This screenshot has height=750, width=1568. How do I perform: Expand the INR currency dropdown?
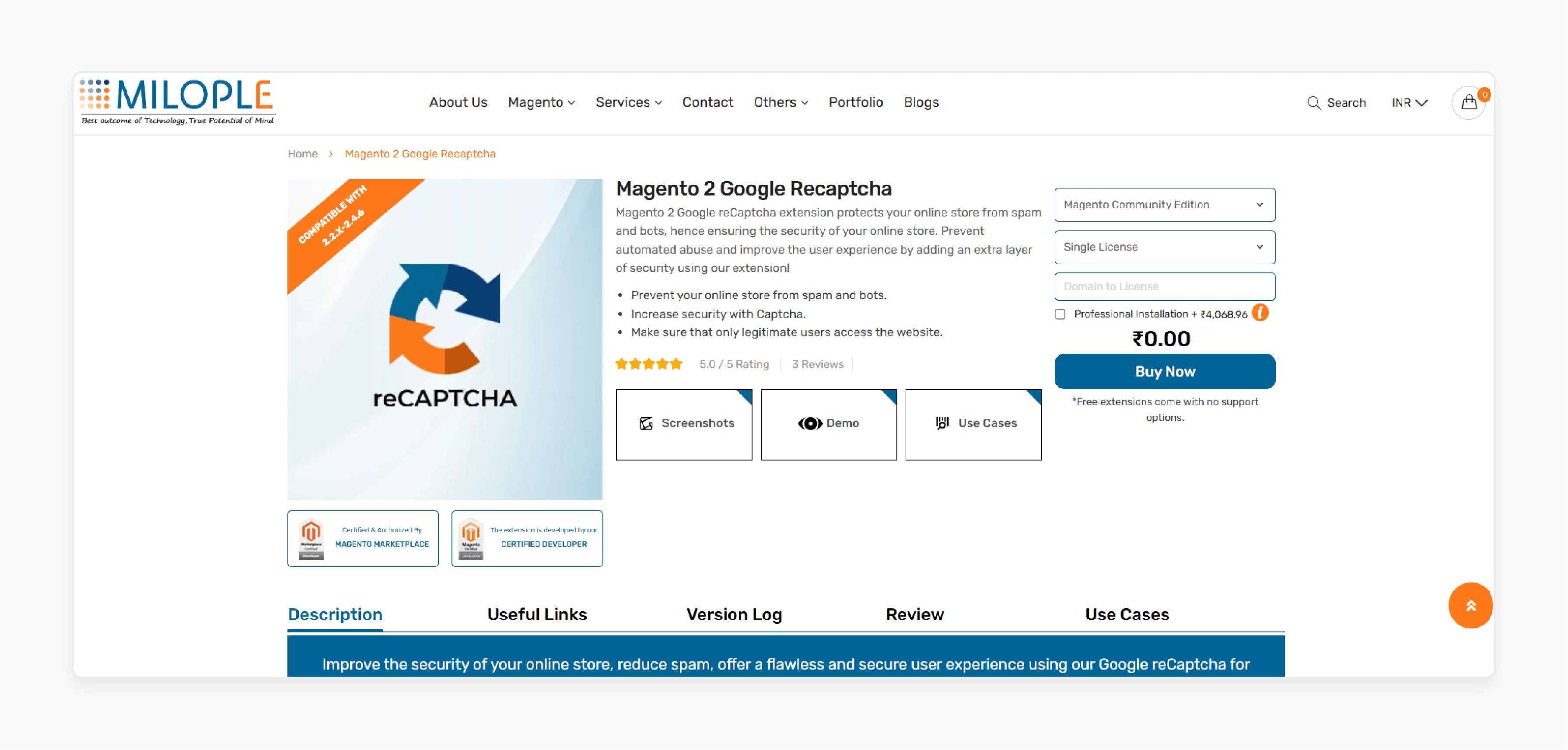point(1411,102)
